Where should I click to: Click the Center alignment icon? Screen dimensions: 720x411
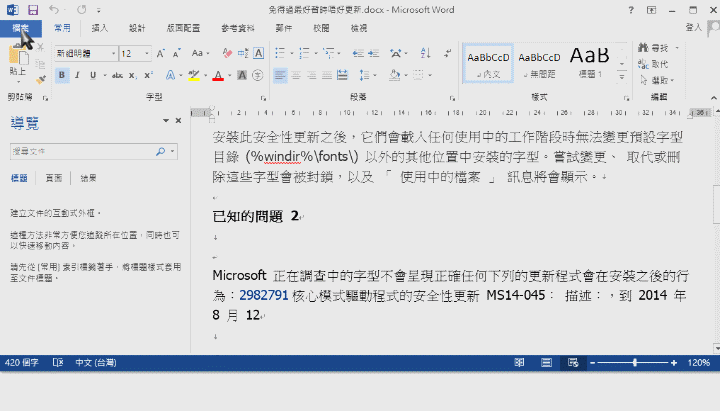point(296,75)
